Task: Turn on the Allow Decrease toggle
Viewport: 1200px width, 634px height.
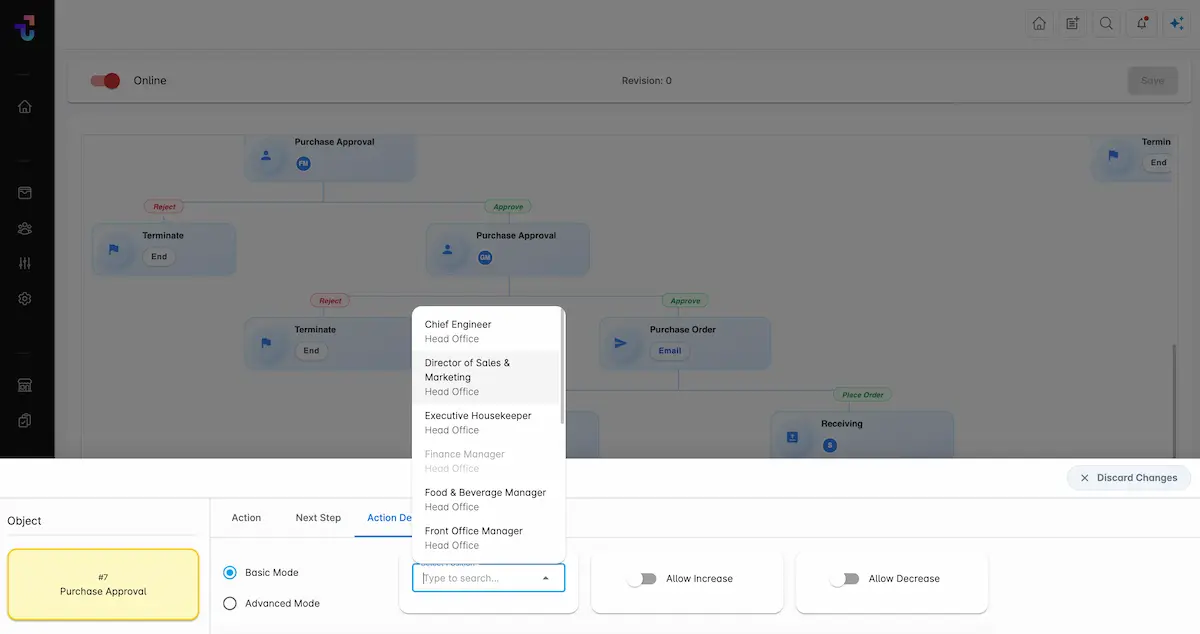Action: coord(844,579)
